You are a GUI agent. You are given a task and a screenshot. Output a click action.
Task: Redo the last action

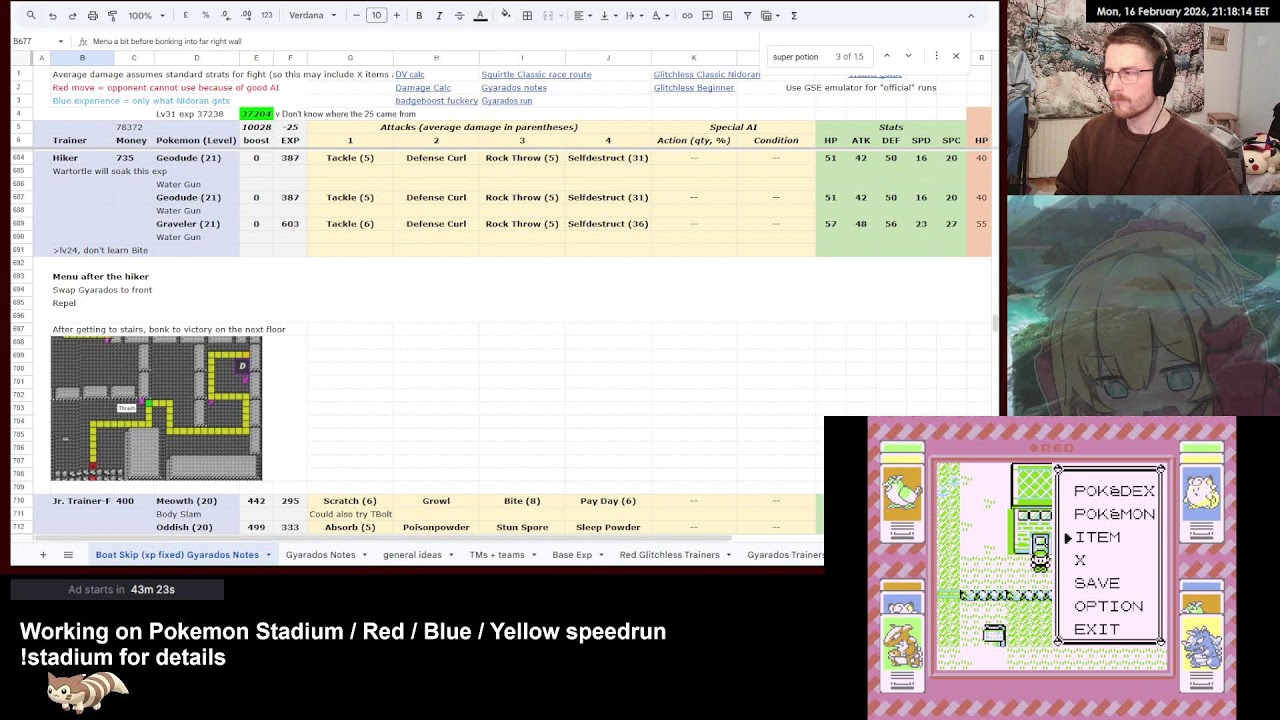tap(72, 16)
